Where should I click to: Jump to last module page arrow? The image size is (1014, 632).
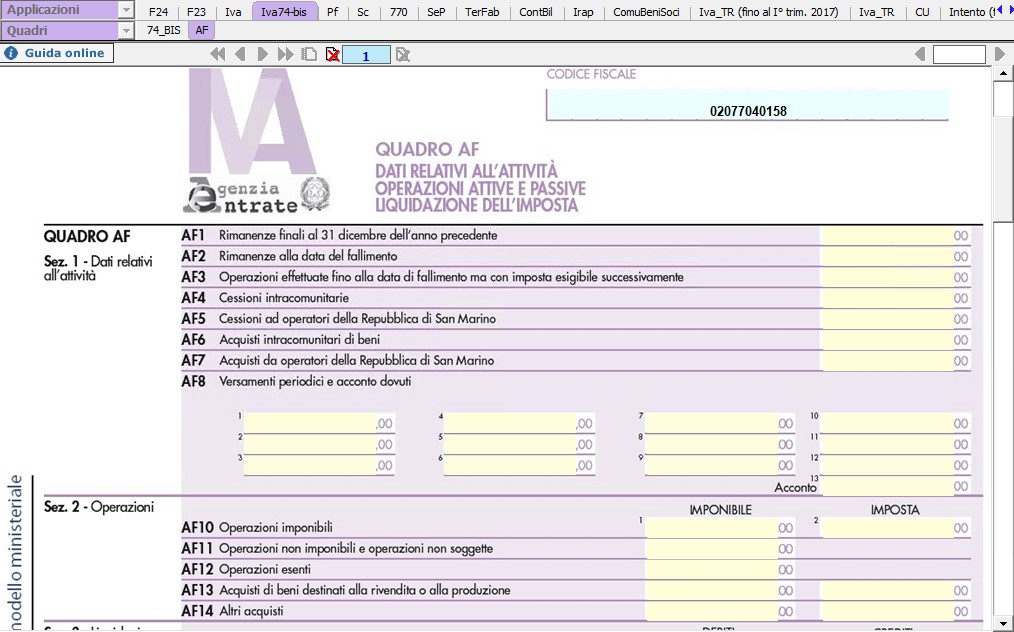[x=285, y=55]
